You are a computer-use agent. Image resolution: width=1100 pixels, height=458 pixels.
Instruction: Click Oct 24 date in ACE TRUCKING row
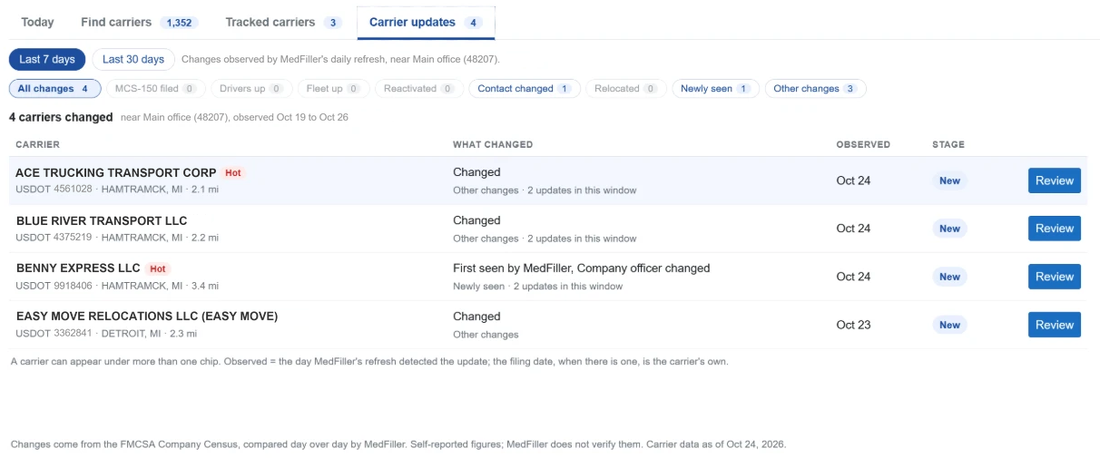(x=853, y=180)
